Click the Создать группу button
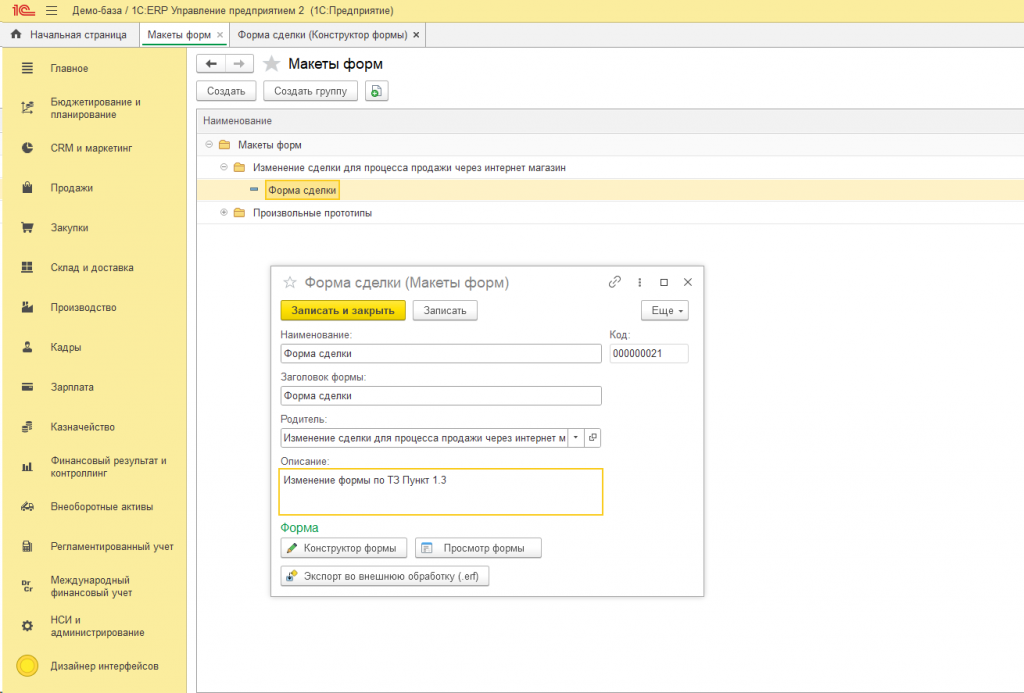 (x=310, y=91)
